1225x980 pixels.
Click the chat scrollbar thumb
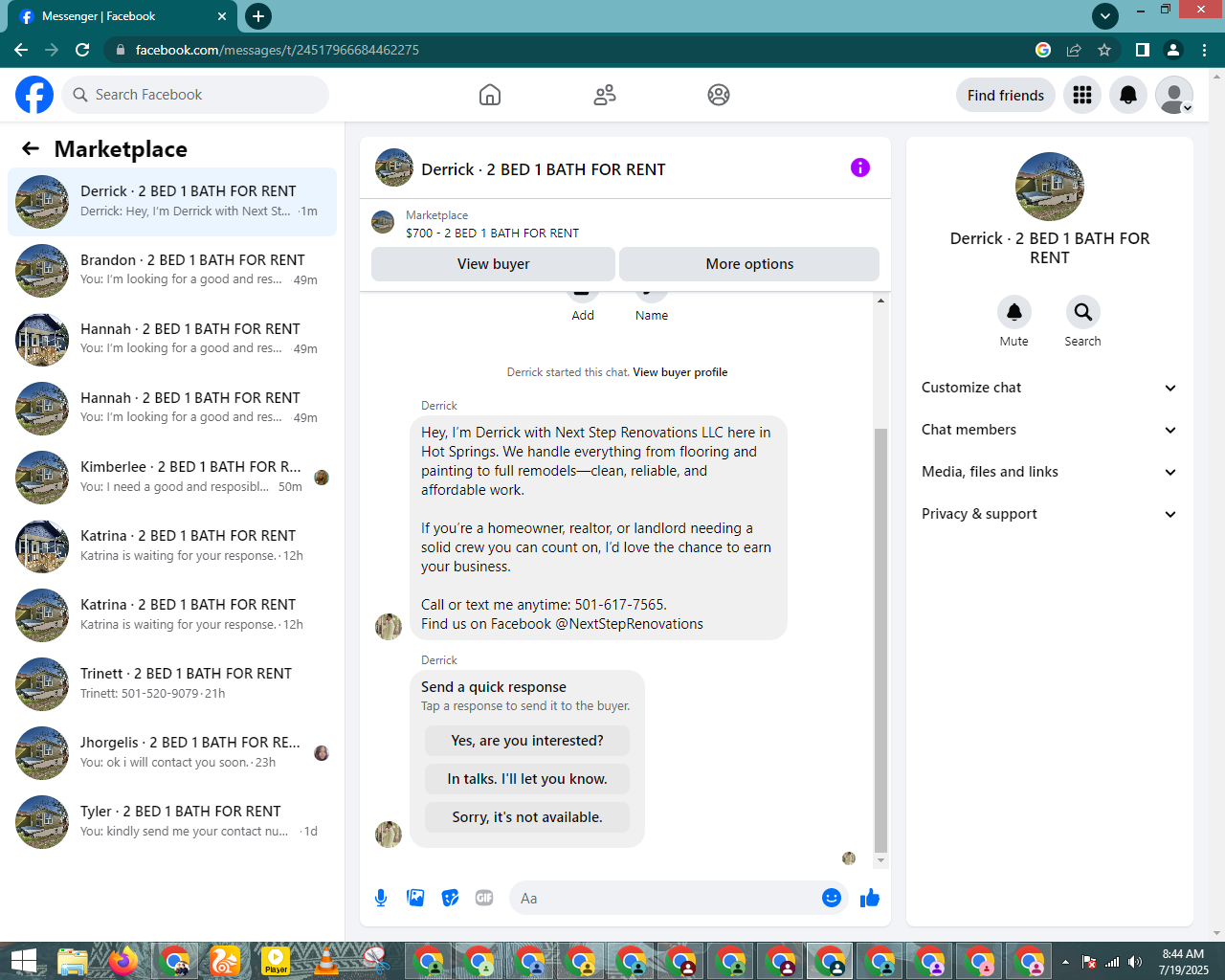(x=880, y=639)
